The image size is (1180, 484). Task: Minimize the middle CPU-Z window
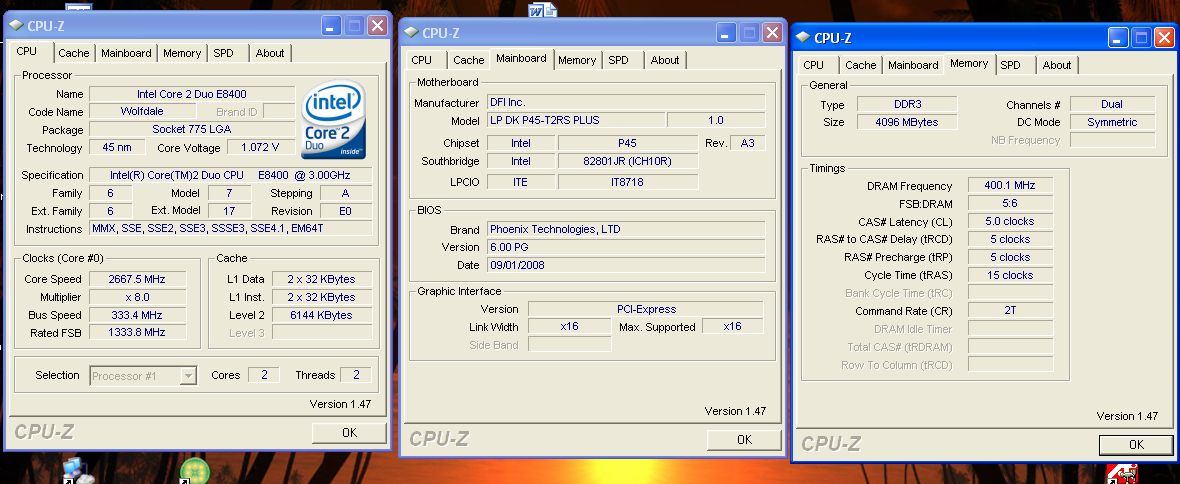[x=726, y=32]
